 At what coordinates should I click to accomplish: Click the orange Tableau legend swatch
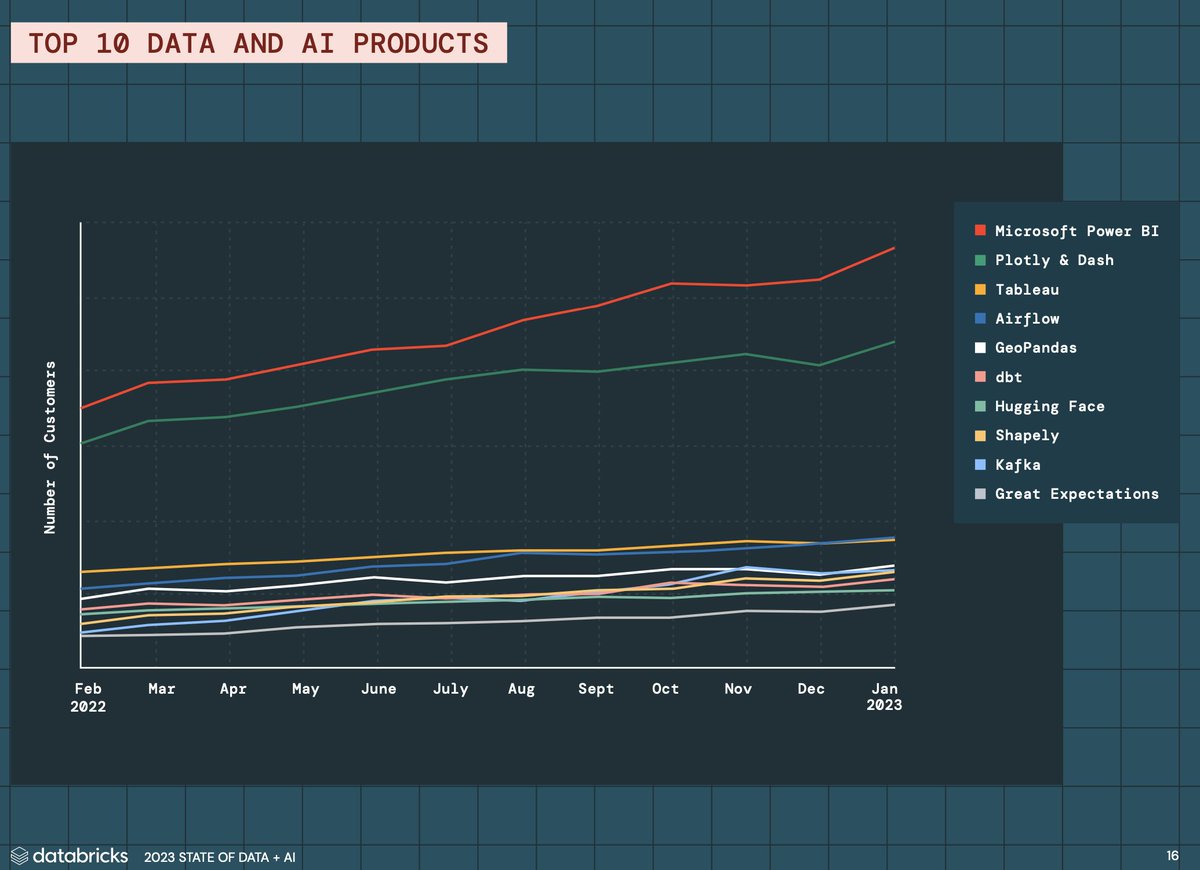pos(981,289)
